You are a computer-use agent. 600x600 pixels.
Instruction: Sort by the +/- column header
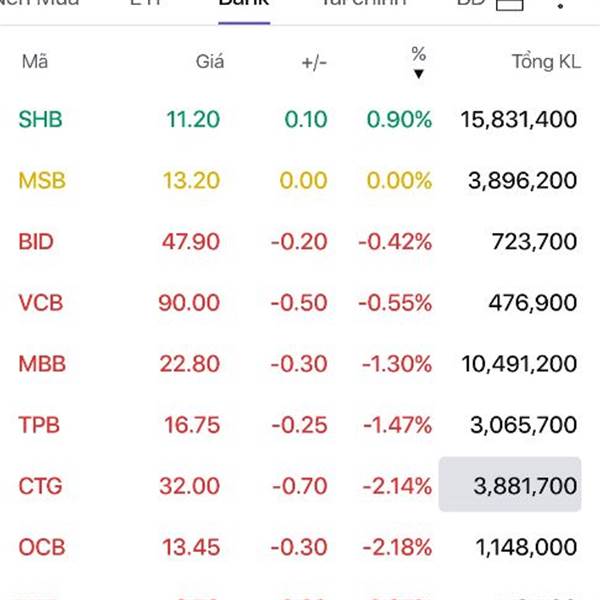pyautogui.click(x=314, y=63)
